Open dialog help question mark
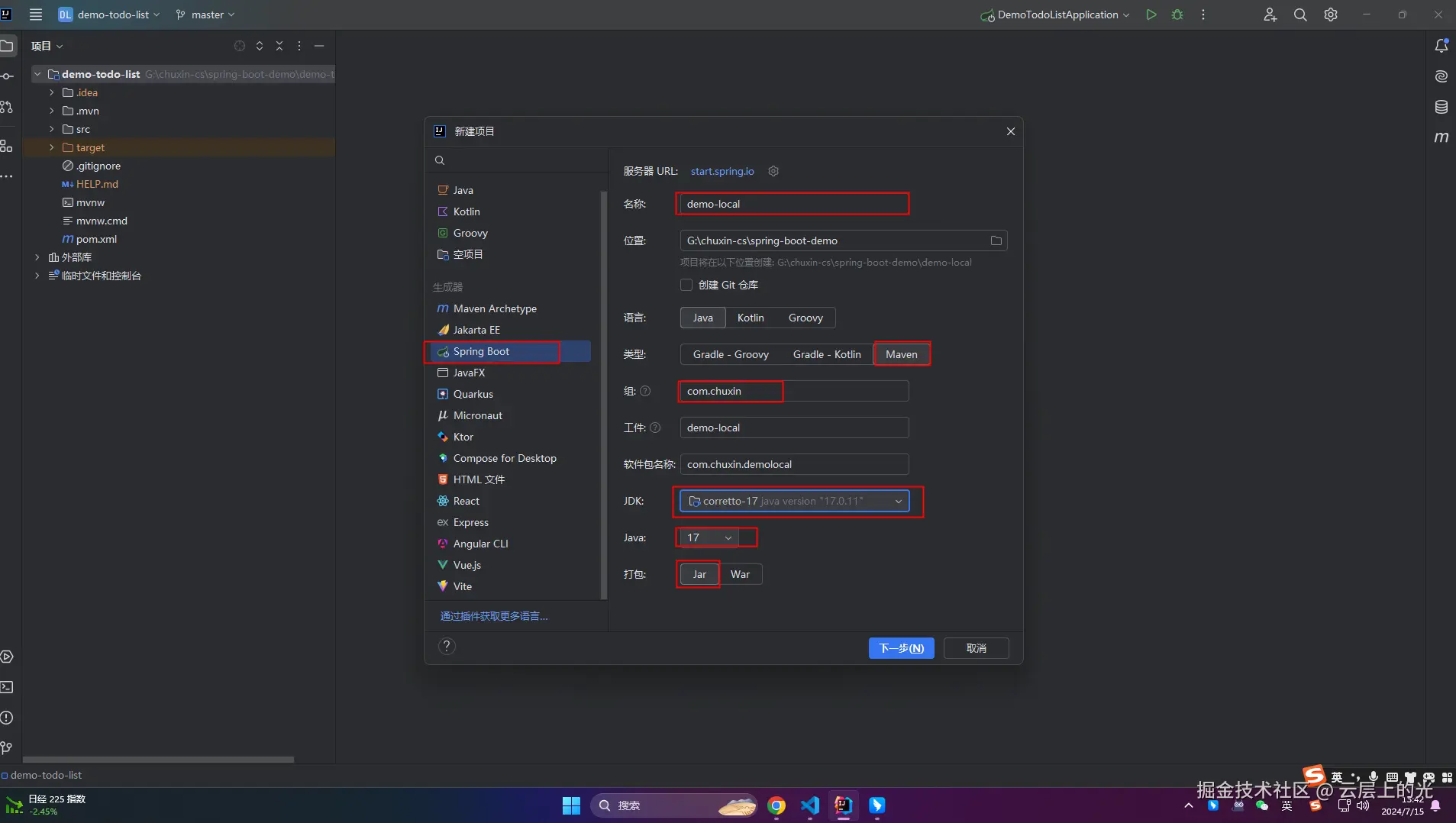This screenshot has height=823, width=1456. click(447, 647)
